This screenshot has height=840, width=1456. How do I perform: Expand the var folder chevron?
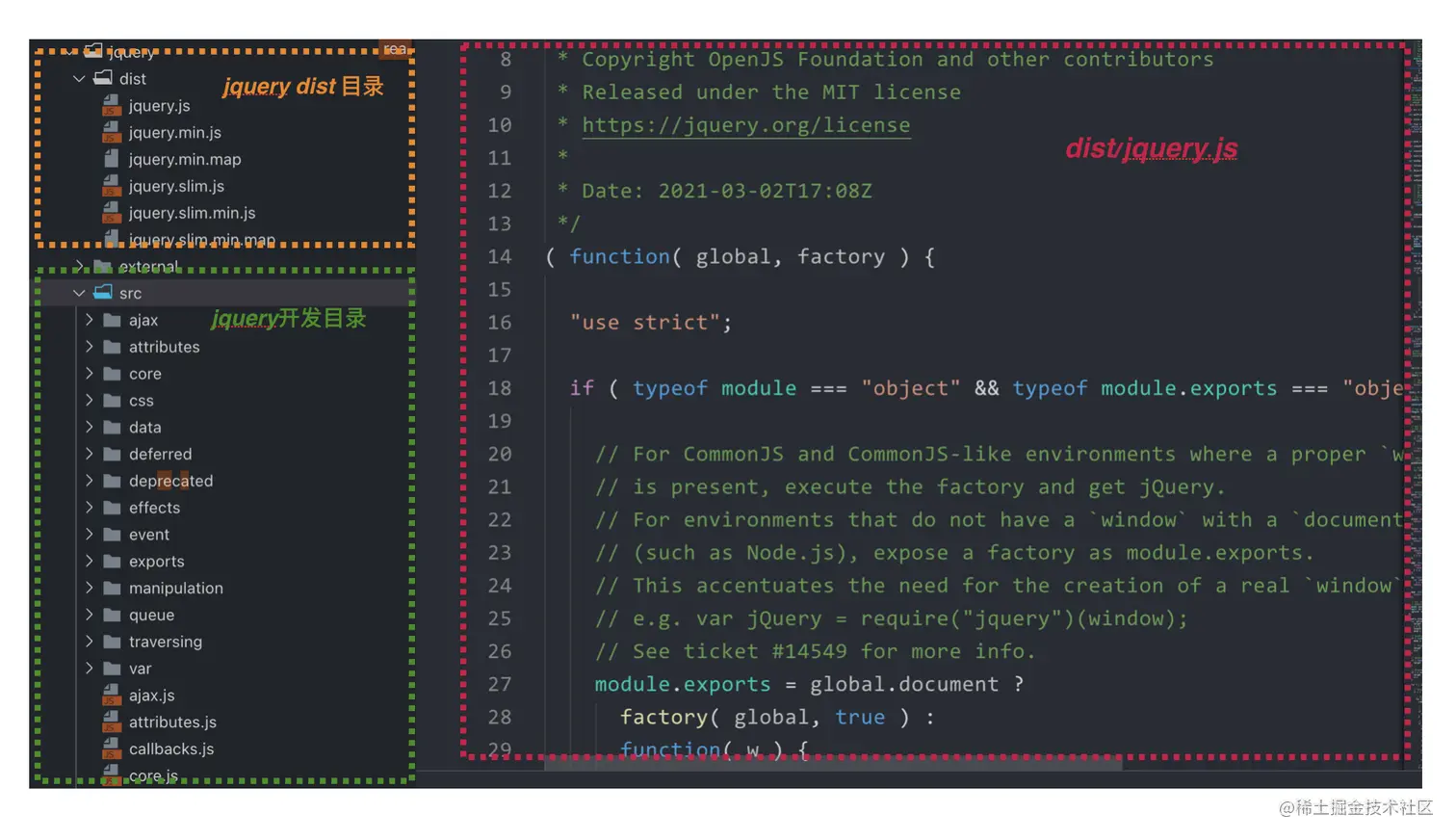[89, 669]
